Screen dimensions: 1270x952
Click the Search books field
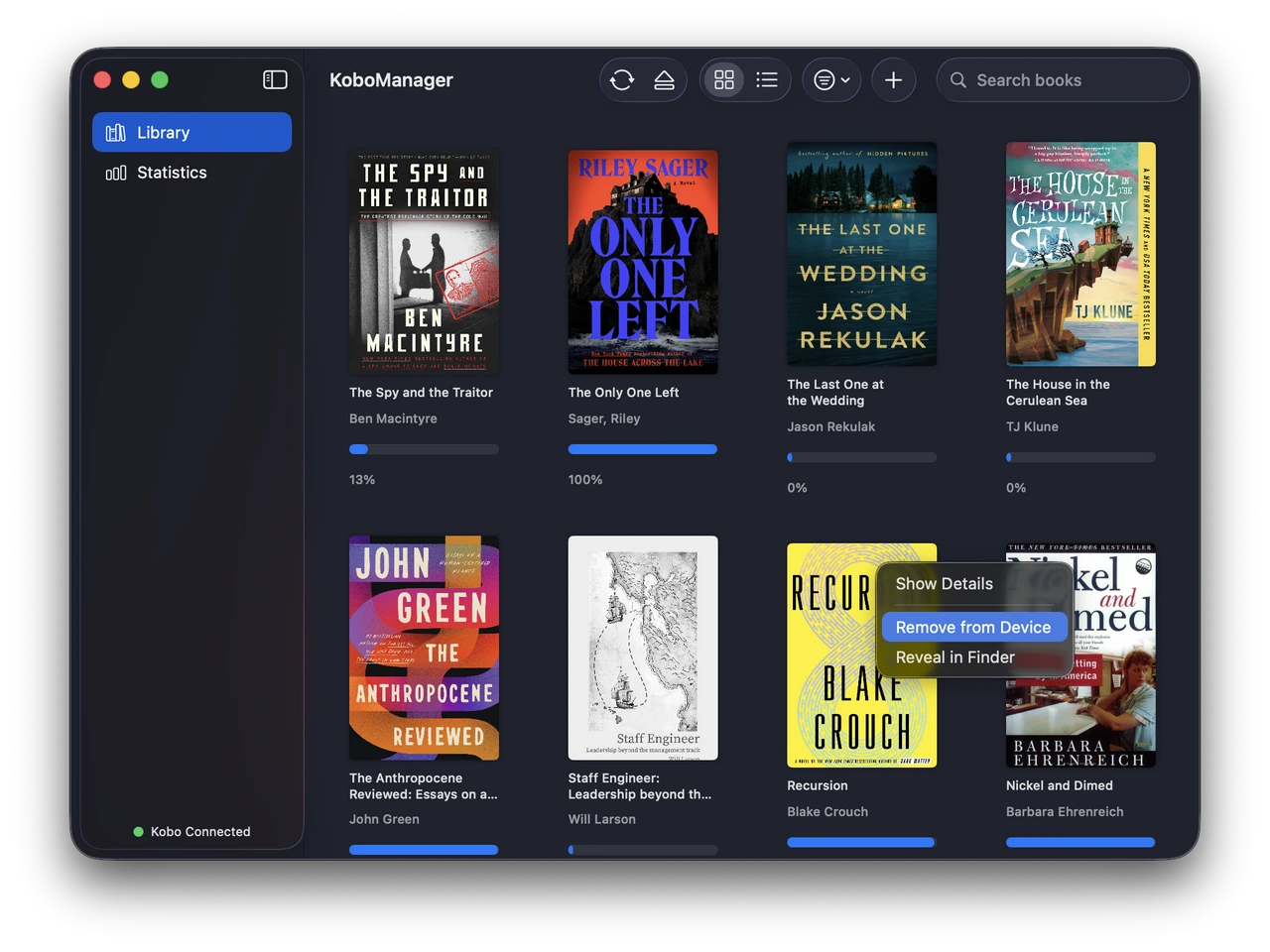pos(1063,80)
